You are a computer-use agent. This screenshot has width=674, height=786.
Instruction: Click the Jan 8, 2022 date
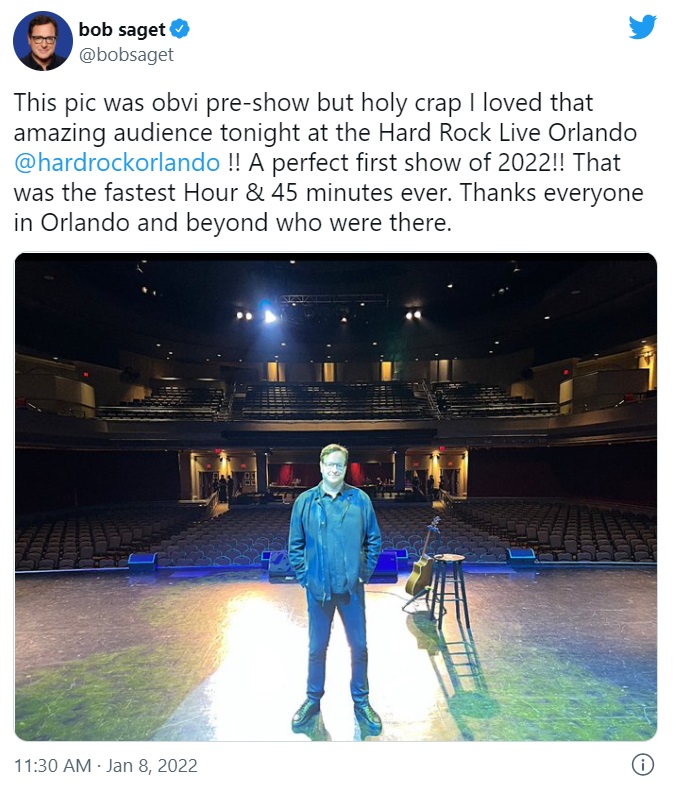[160, 766]
